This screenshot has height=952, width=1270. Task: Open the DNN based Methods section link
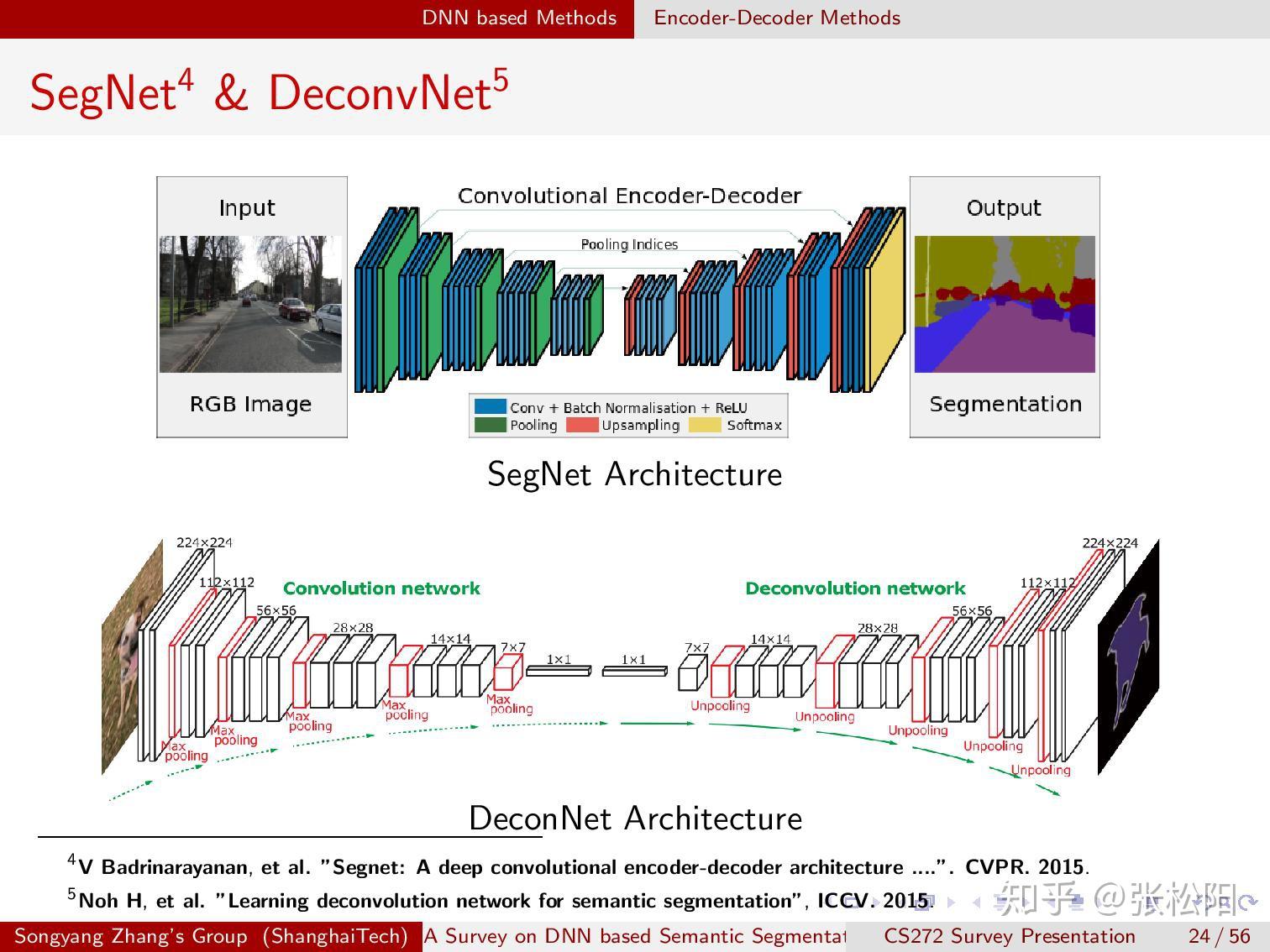tap(519, 18)
